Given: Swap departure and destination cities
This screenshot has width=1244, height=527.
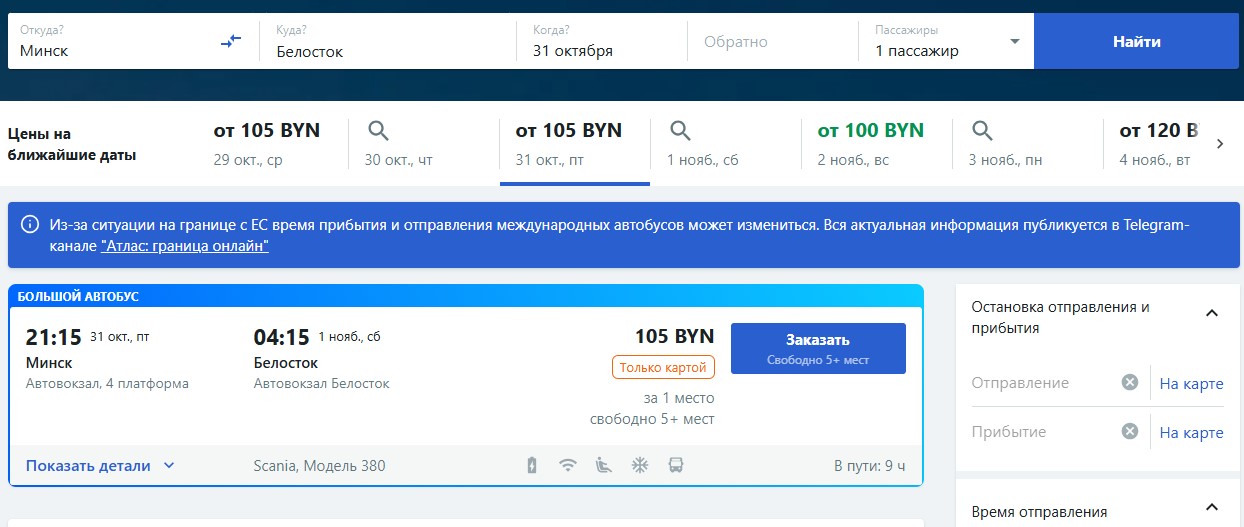Looking at the screenshot, I should pyautogui.click(x=231, y=41).
